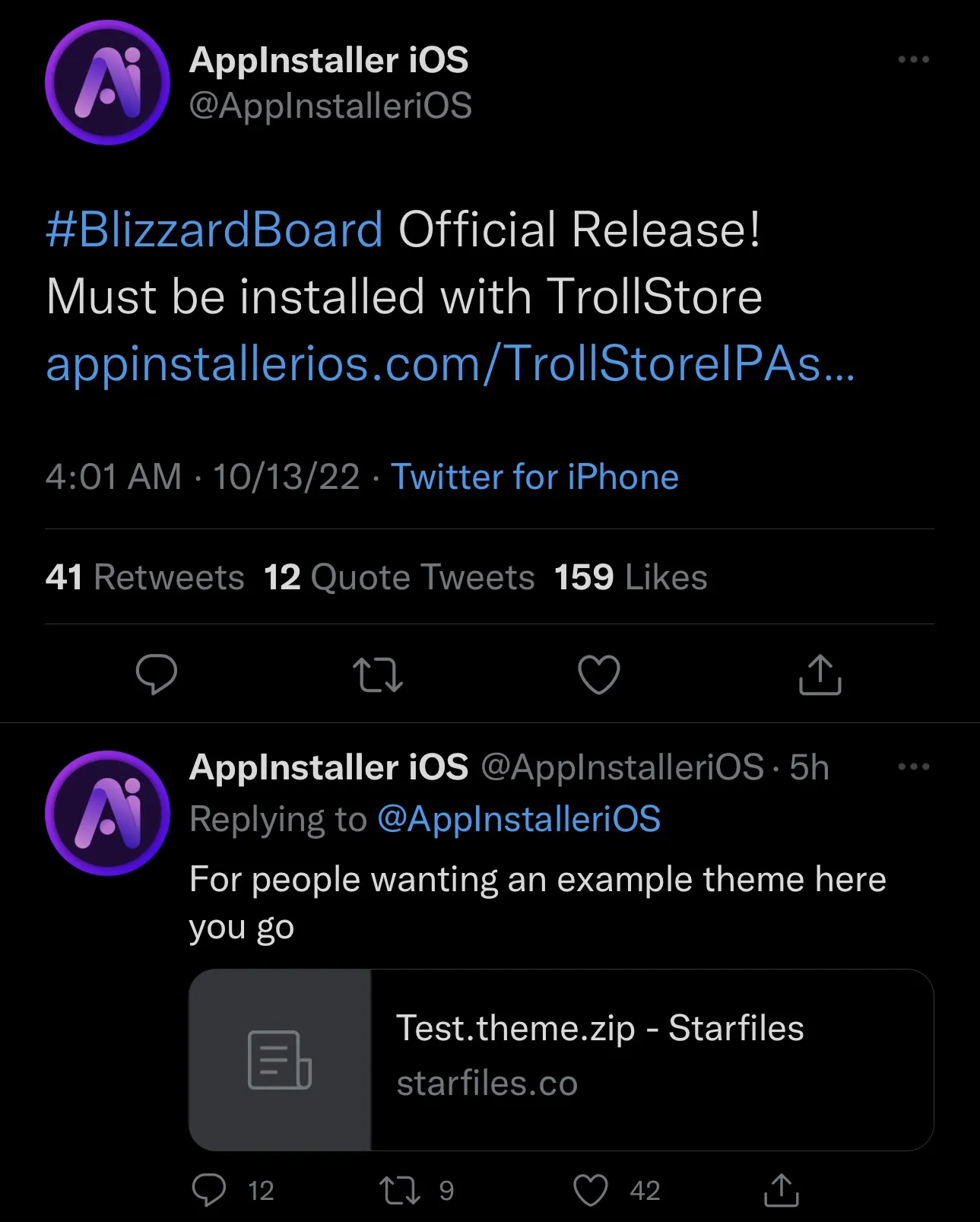Open the appinstallerios.com TrollStoreIPAs link
Image resolution: width=980 pixels, height=1222 pixels.
point(451,363)
